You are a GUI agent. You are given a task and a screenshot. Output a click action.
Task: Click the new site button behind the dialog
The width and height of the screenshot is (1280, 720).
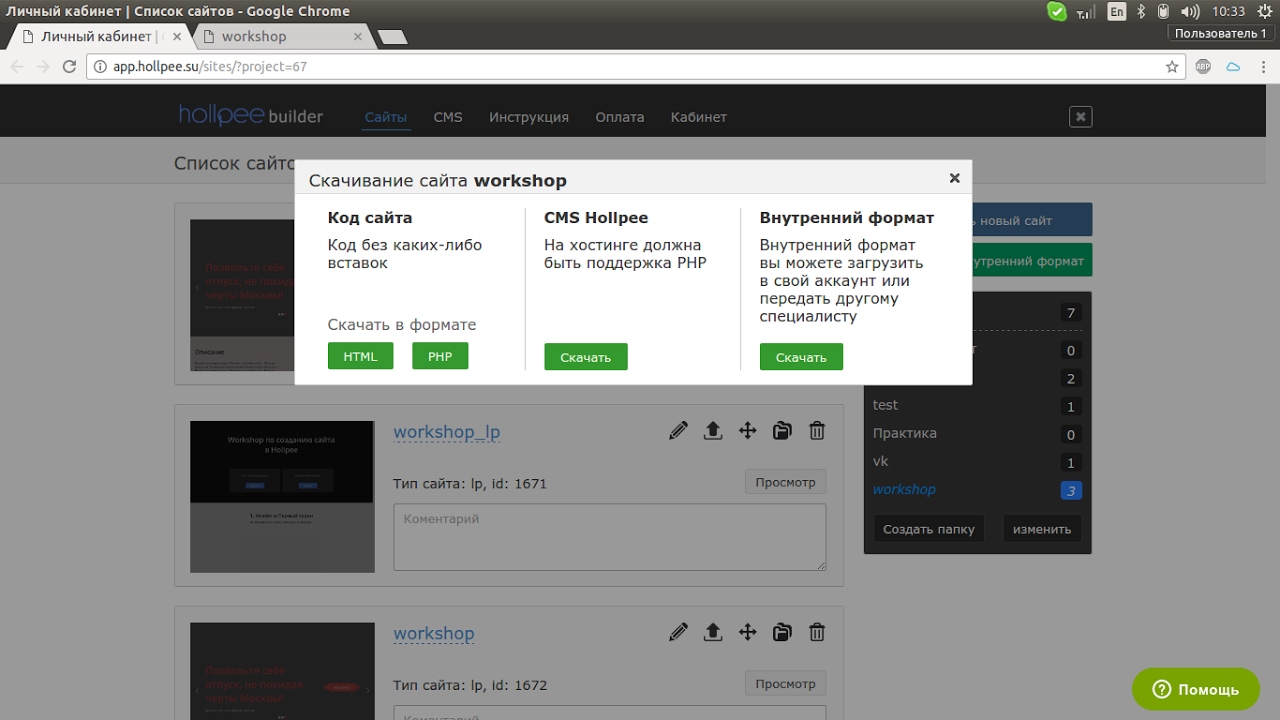click(1032, 220)
